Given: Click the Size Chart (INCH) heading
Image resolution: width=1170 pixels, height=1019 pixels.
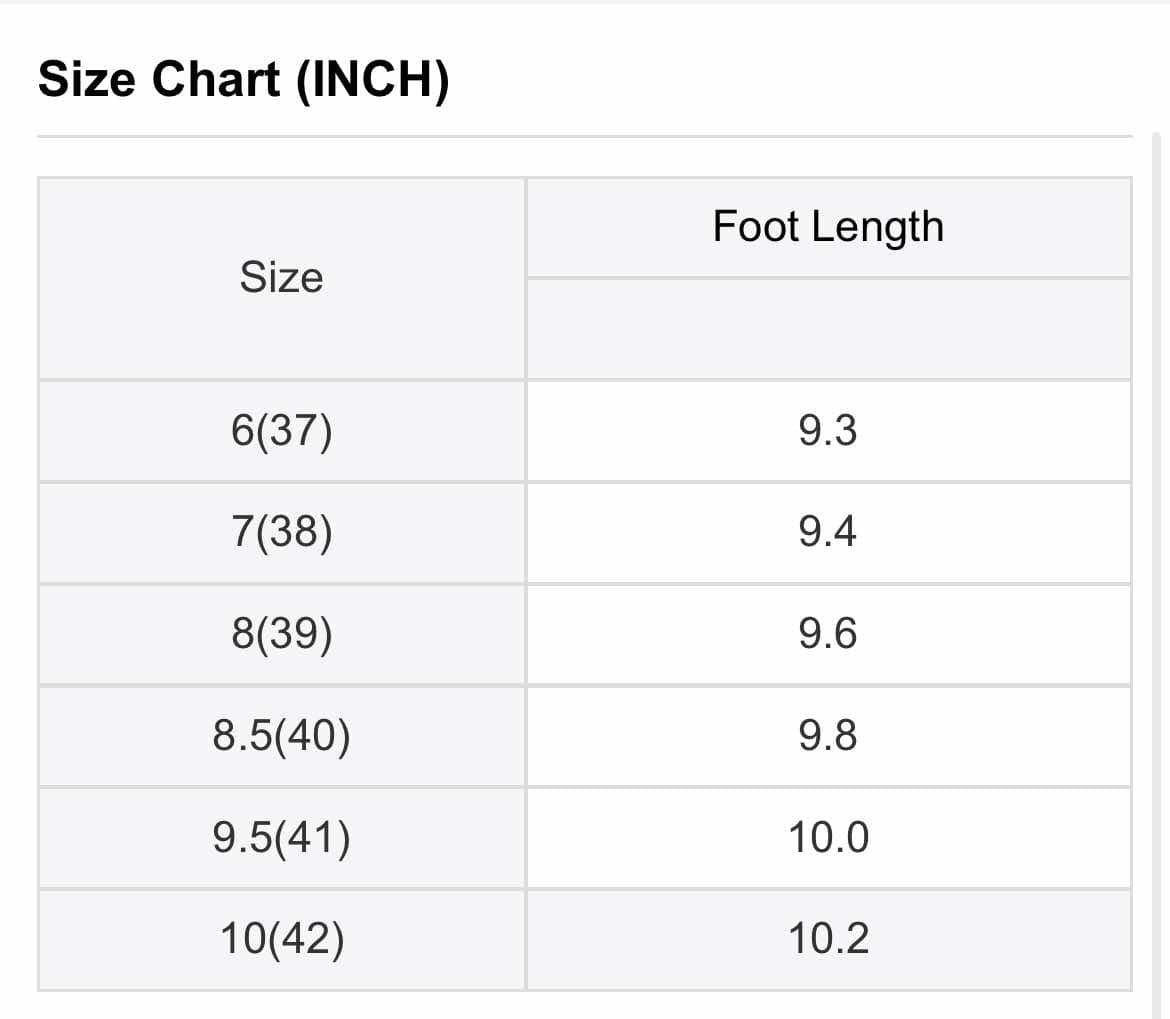Looking at the screenshot, I should (x=243, y=79).
